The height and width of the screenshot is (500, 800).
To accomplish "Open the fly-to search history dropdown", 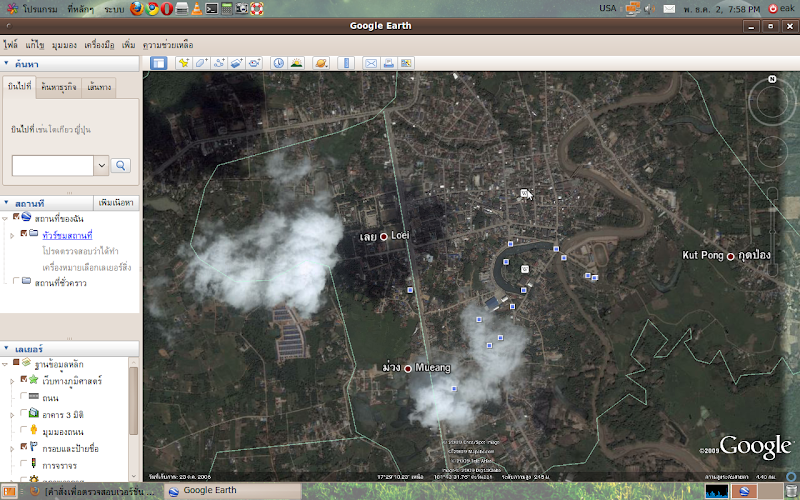I will tap(102, 165).
